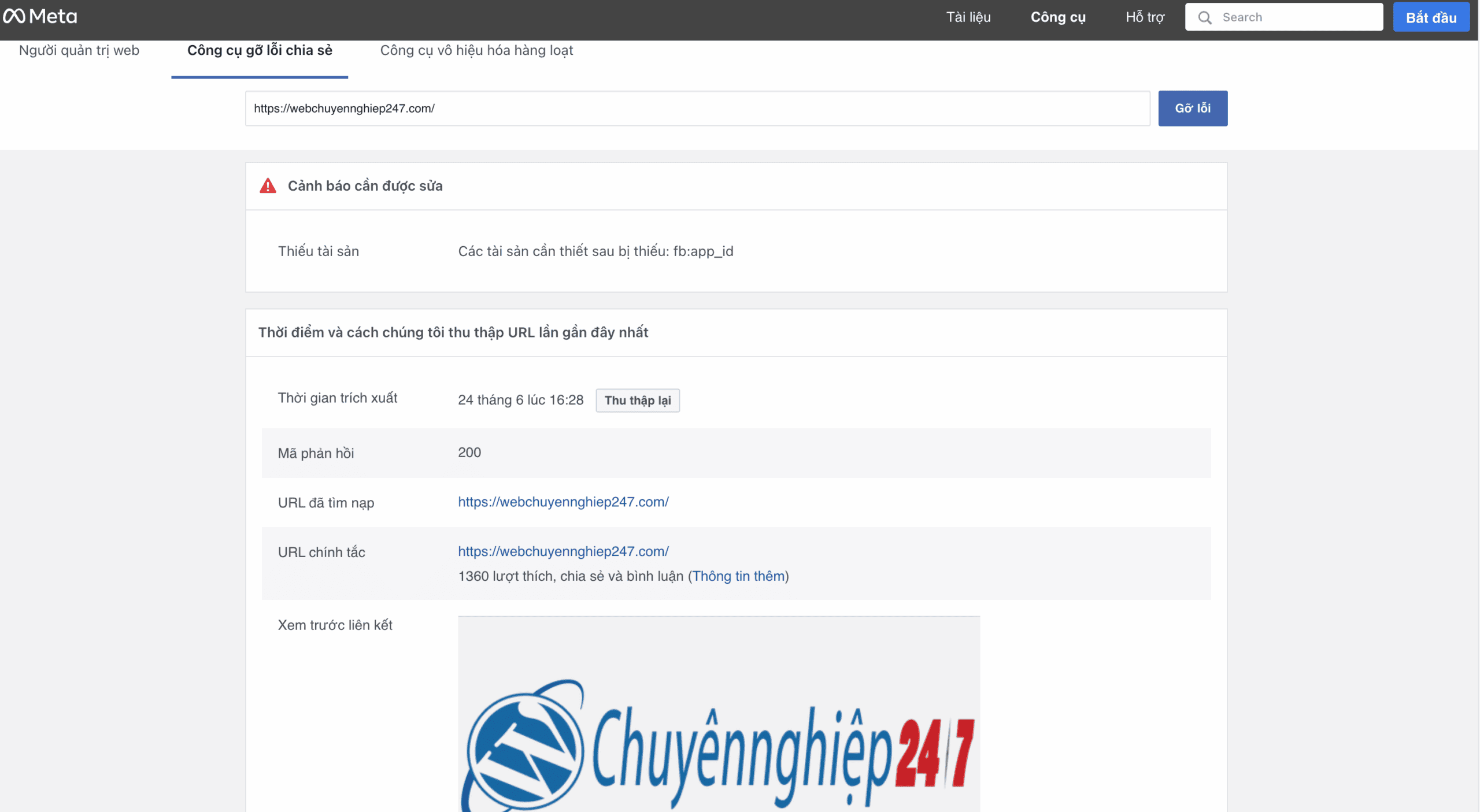Select the Công cụ gỡ lỗi chia sẻ tab
The height and width of the screenshot is (812, 1480).
(x=259, y=51)
